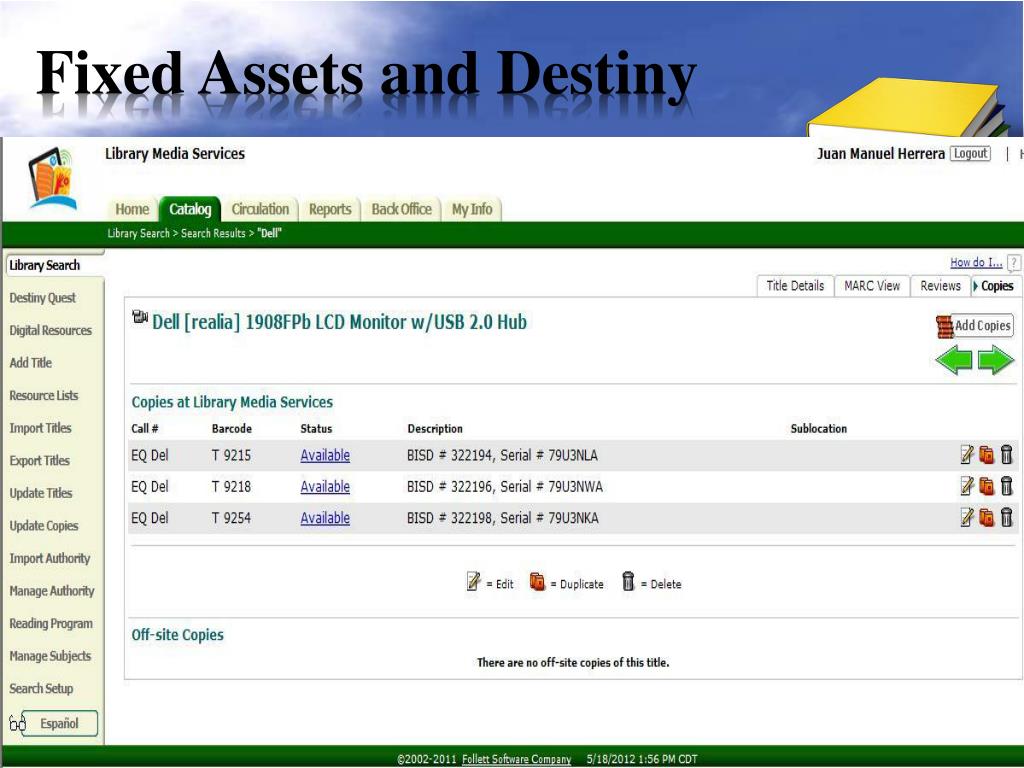This screenshot has height=768, width=1024.
Task: Open the Home tab
Action: click(132, 209)
